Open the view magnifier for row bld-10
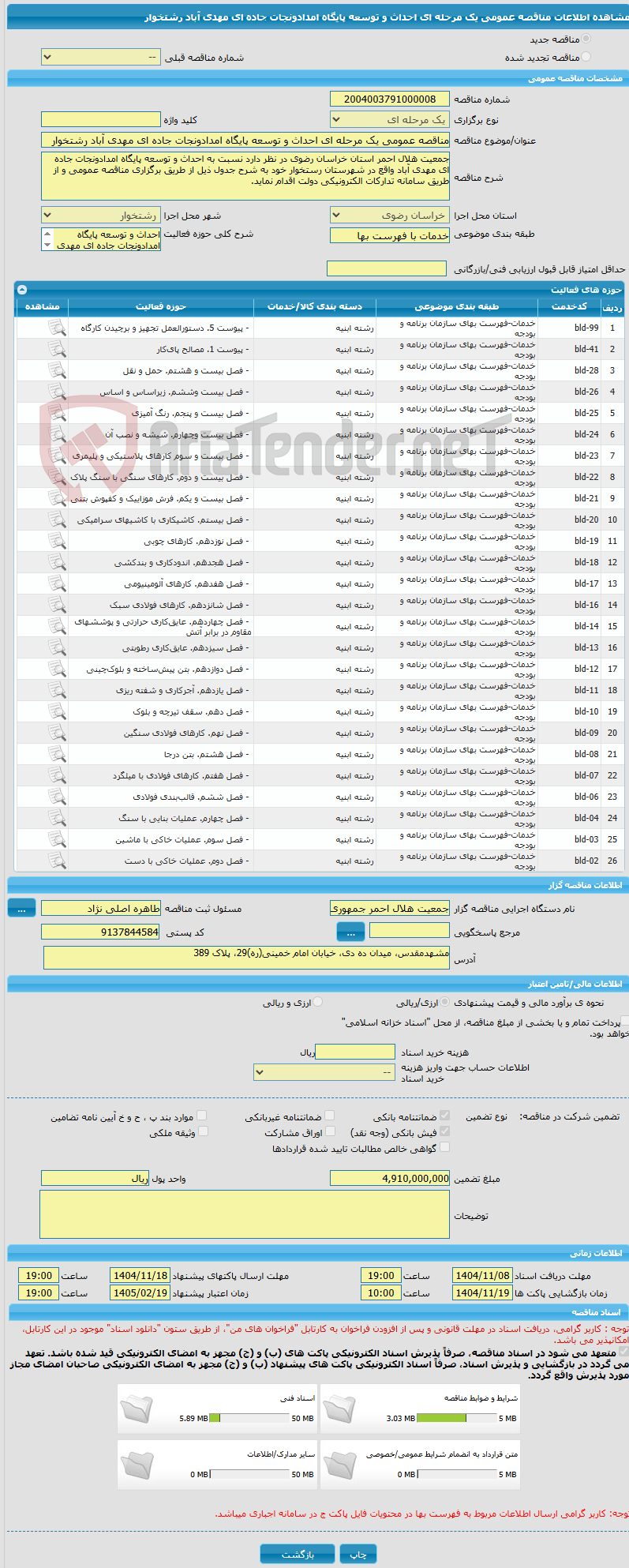The image size is (629, 1568). click(57, 711)
